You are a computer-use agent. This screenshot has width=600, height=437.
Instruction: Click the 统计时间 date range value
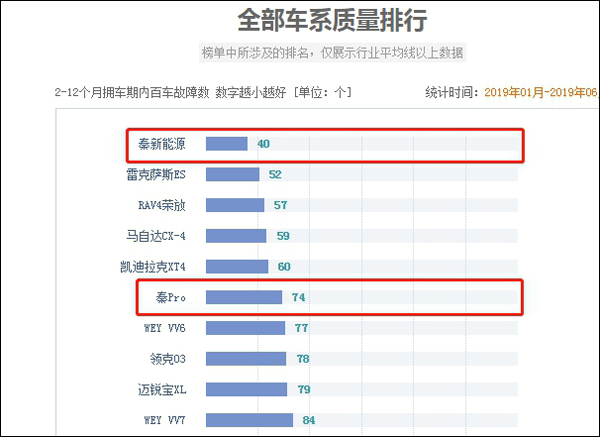point(541,92)
